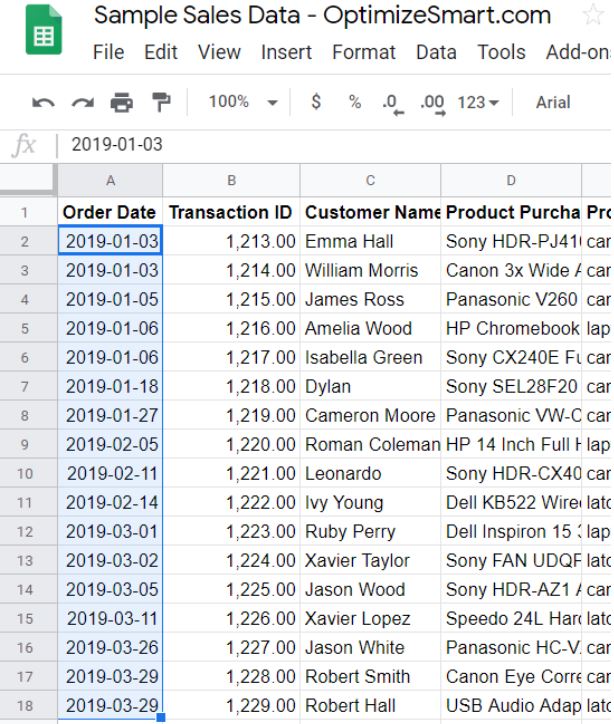Decrease decimal places icon
The image size is (614, 724).
pos(393,103)
